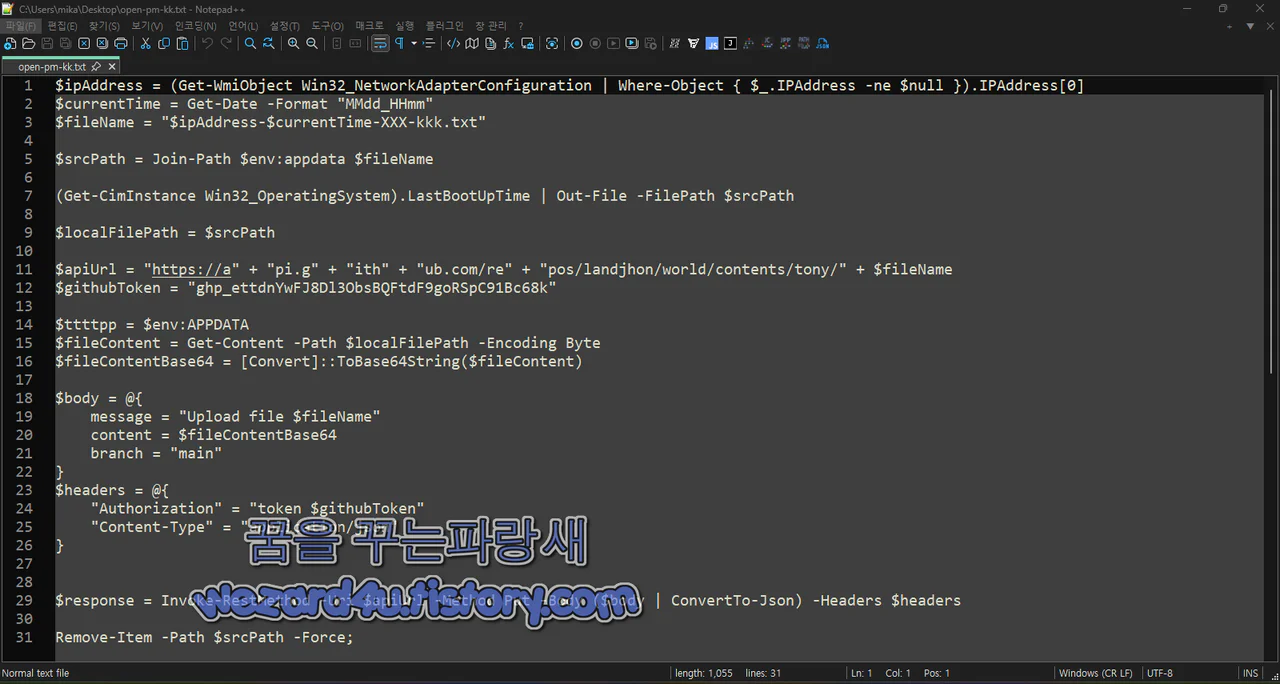
Task: Click the Cut scissors icon
Action: pos(146,44)
